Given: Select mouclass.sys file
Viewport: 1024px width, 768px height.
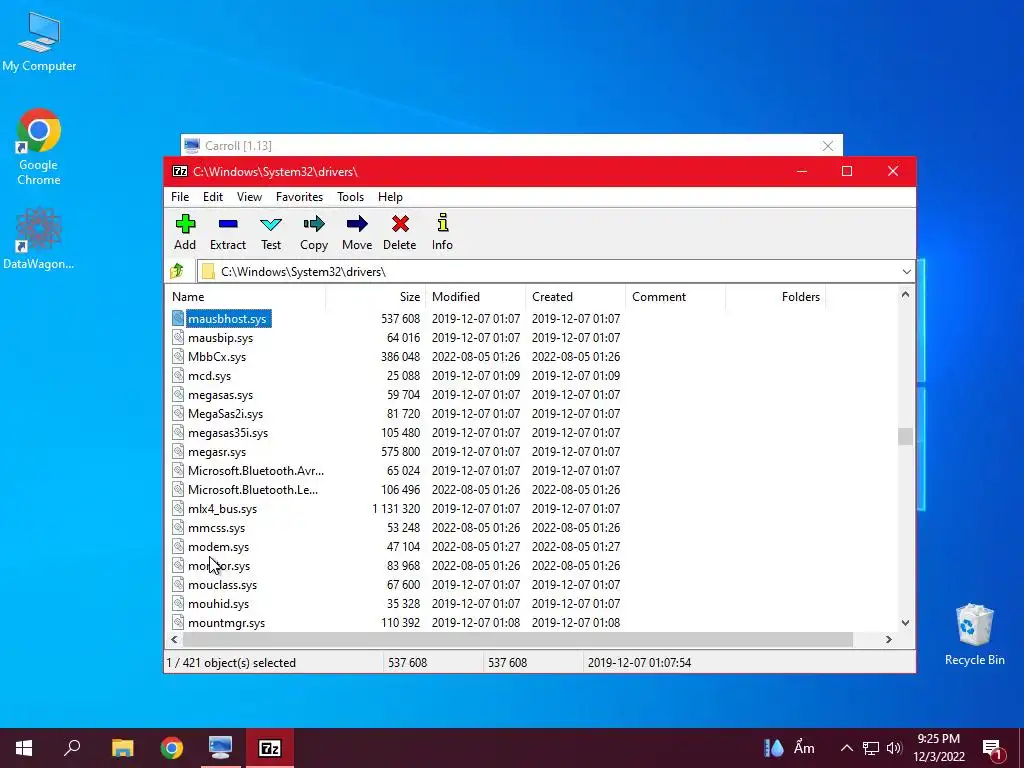Looking at the screenshot, I should click(222, 584).
